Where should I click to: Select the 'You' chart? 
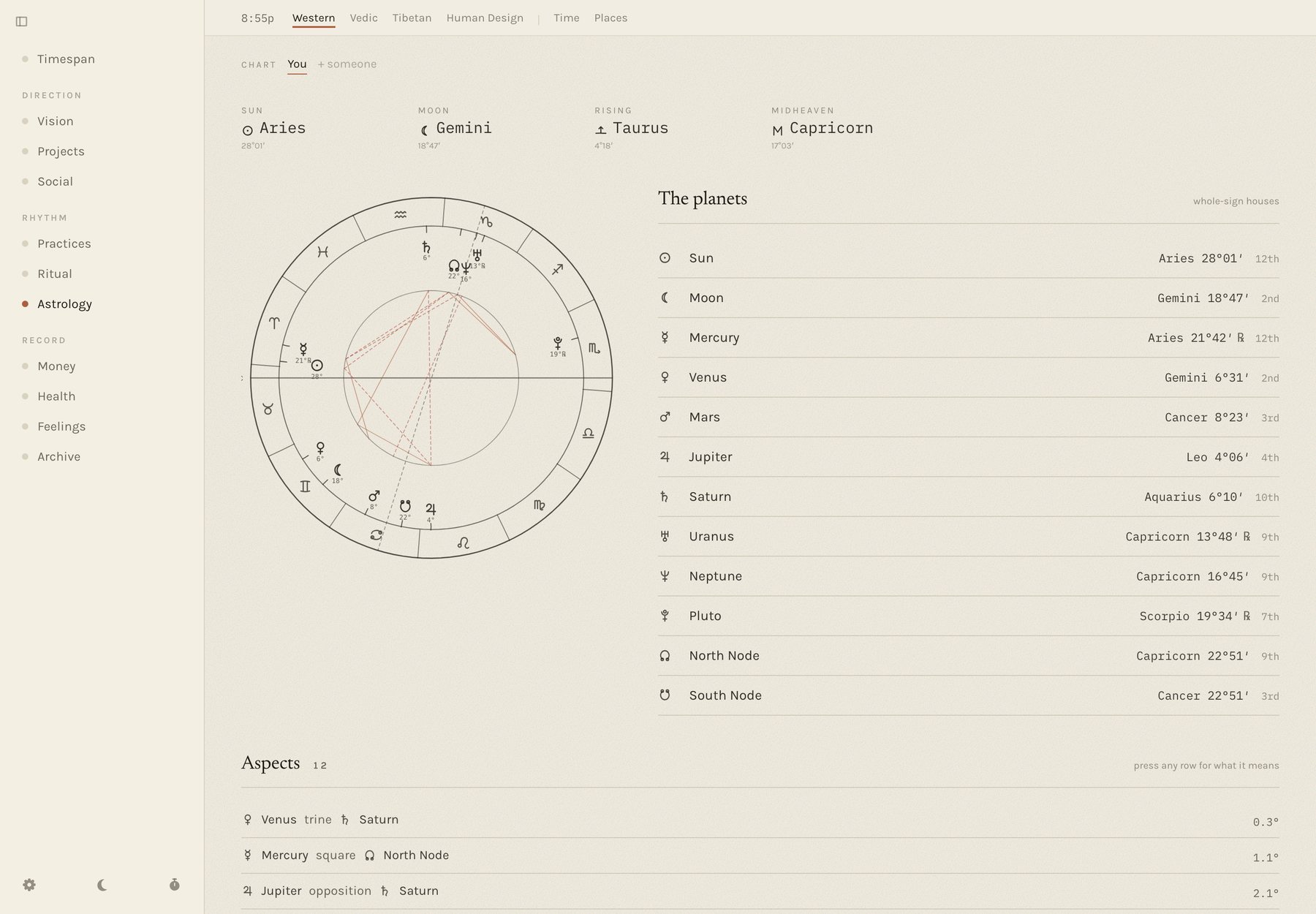297,64
